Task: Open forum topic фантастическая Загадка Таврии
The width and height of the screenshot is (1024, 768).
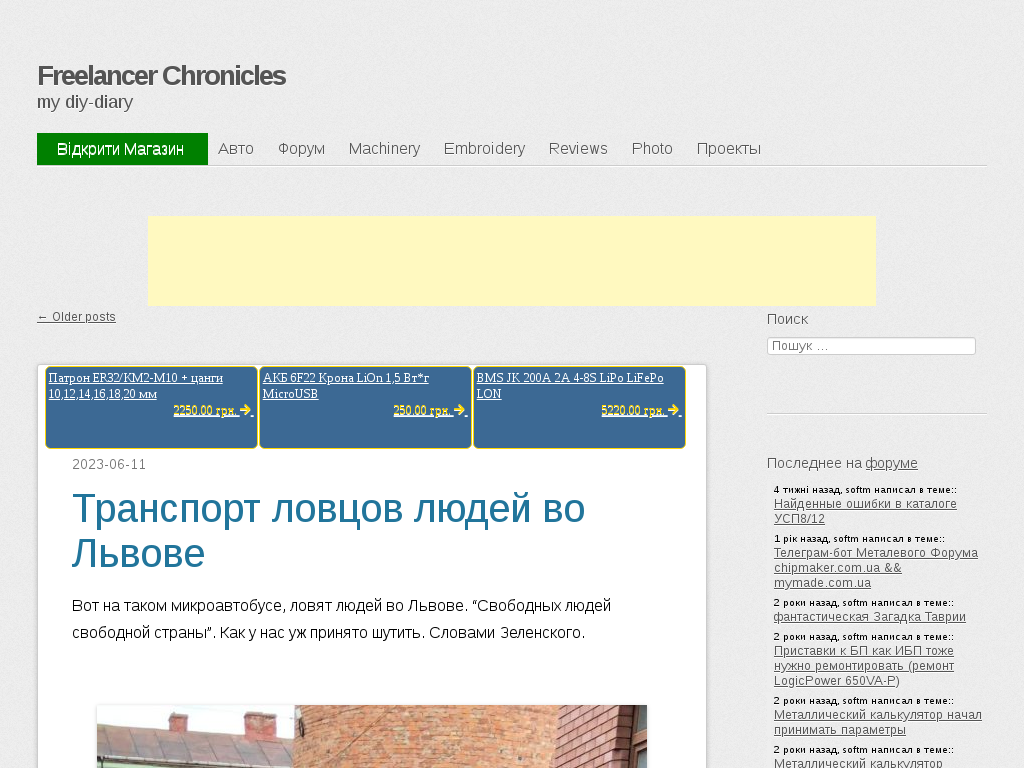Action: 870,616
